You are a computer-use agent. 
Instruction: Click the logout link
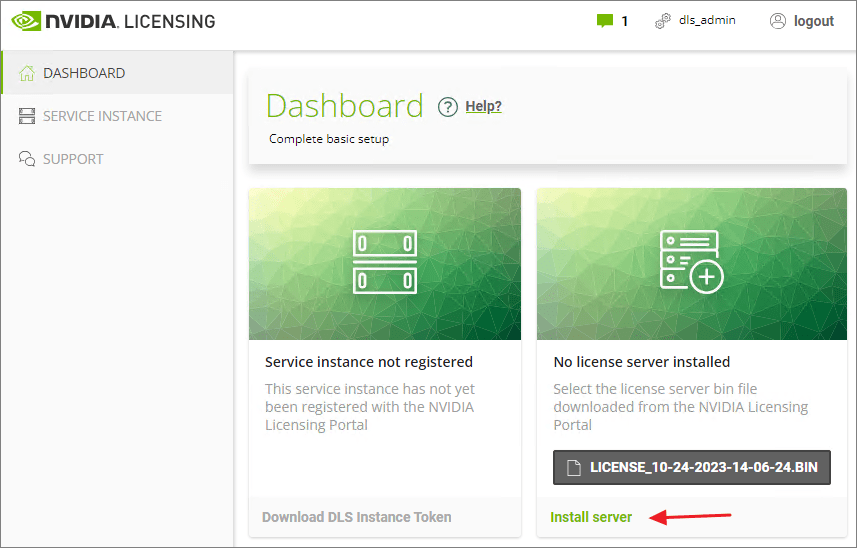[x=813, y=21]
